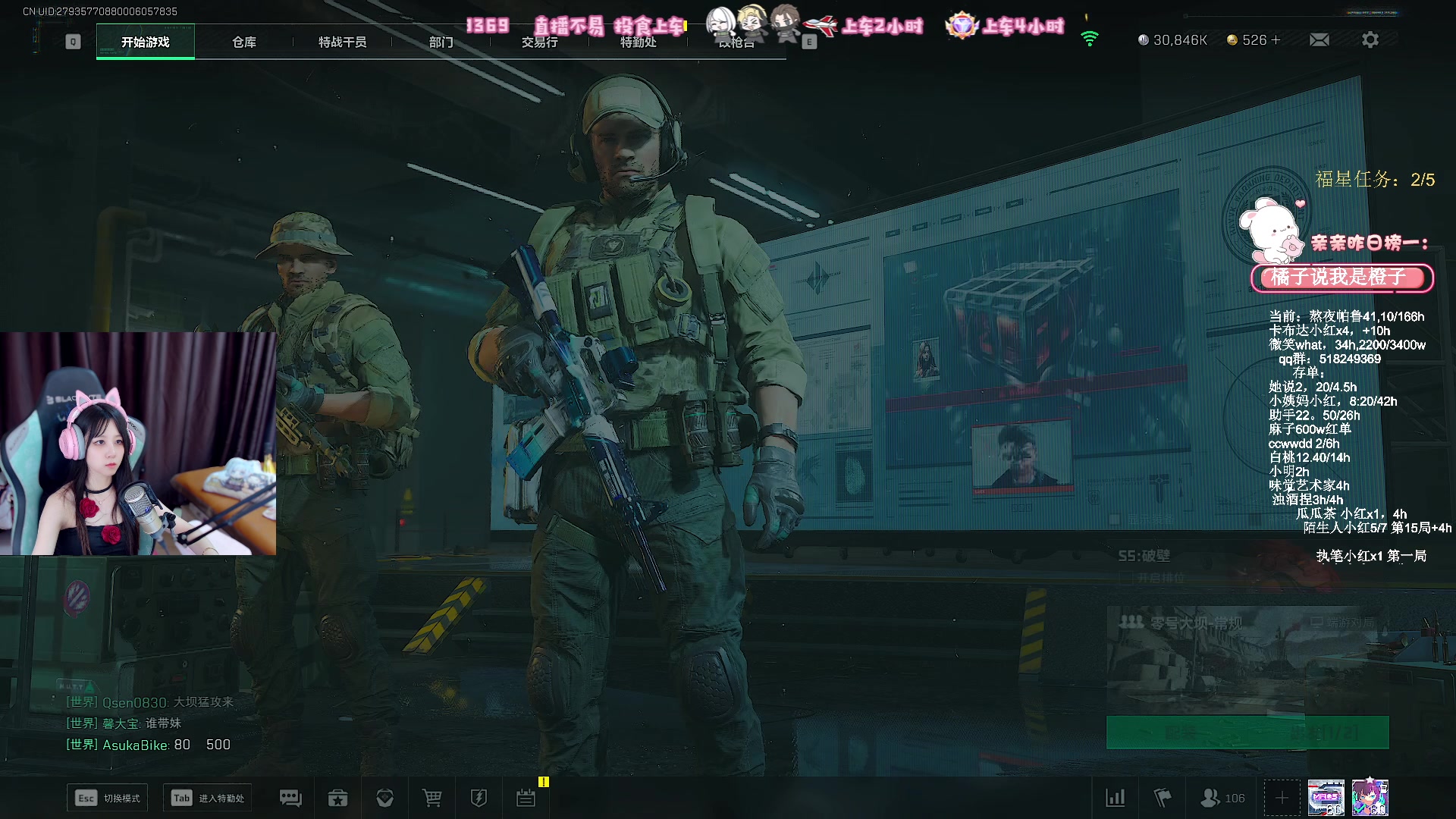This screenshot has height=819, width=1456.
Task: Switch to 交易行 tab
Action: click(540, 42)
